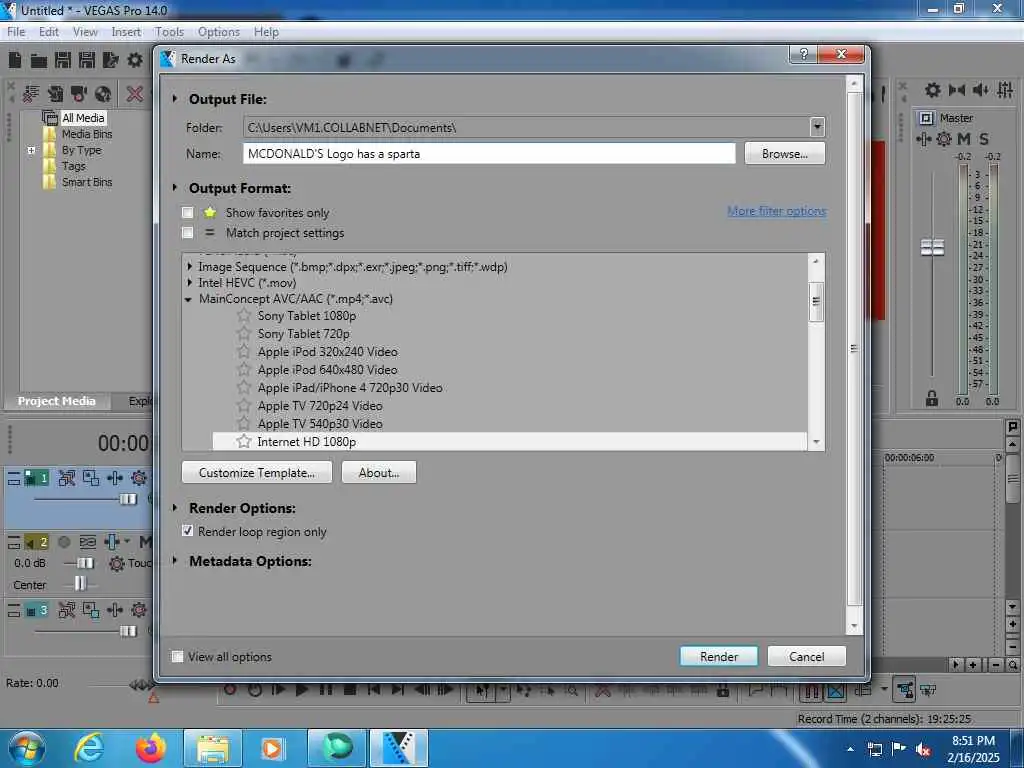
Task: Expand Intel HEVC format group
Action: pos(189,283)
